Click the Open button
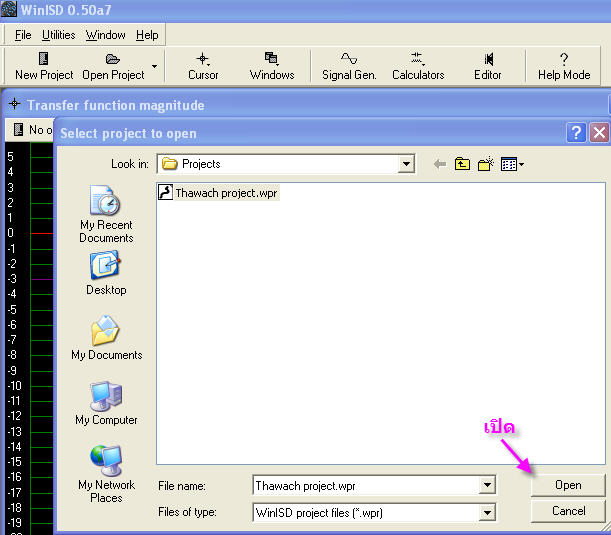 tap(568, 485)
